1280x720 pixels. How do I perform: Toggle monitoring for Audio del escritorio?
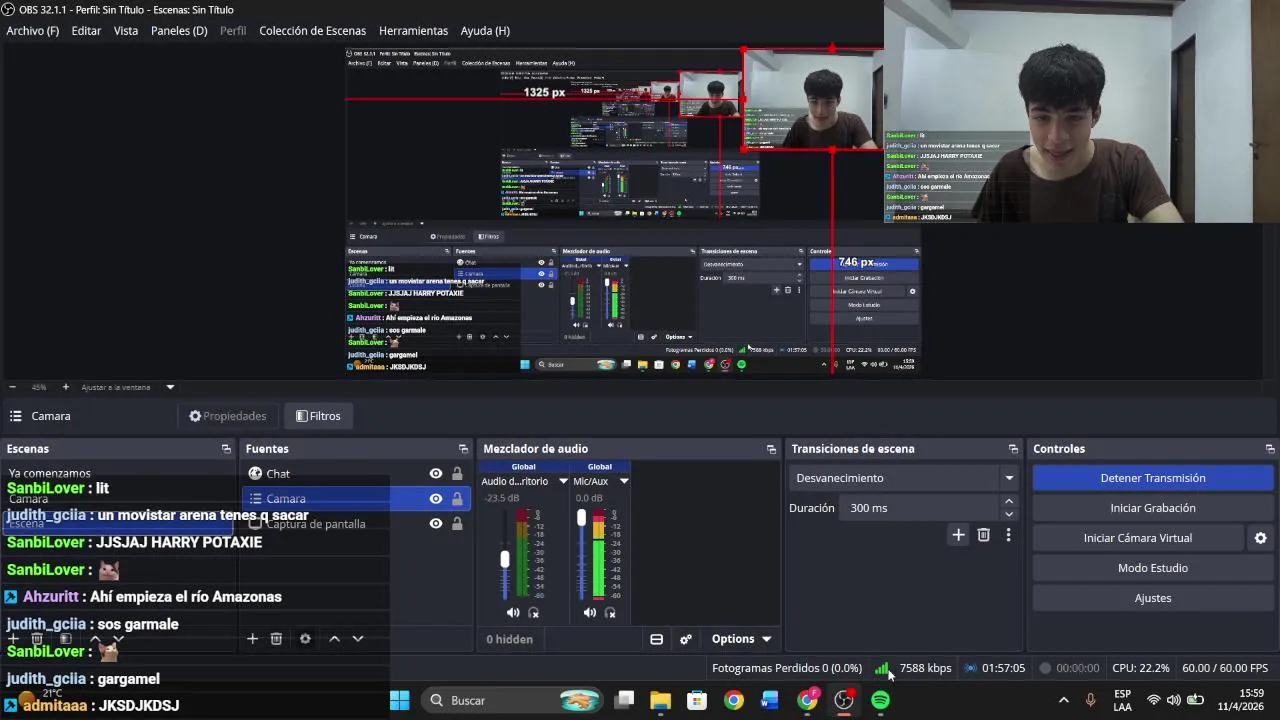[534, 613]
